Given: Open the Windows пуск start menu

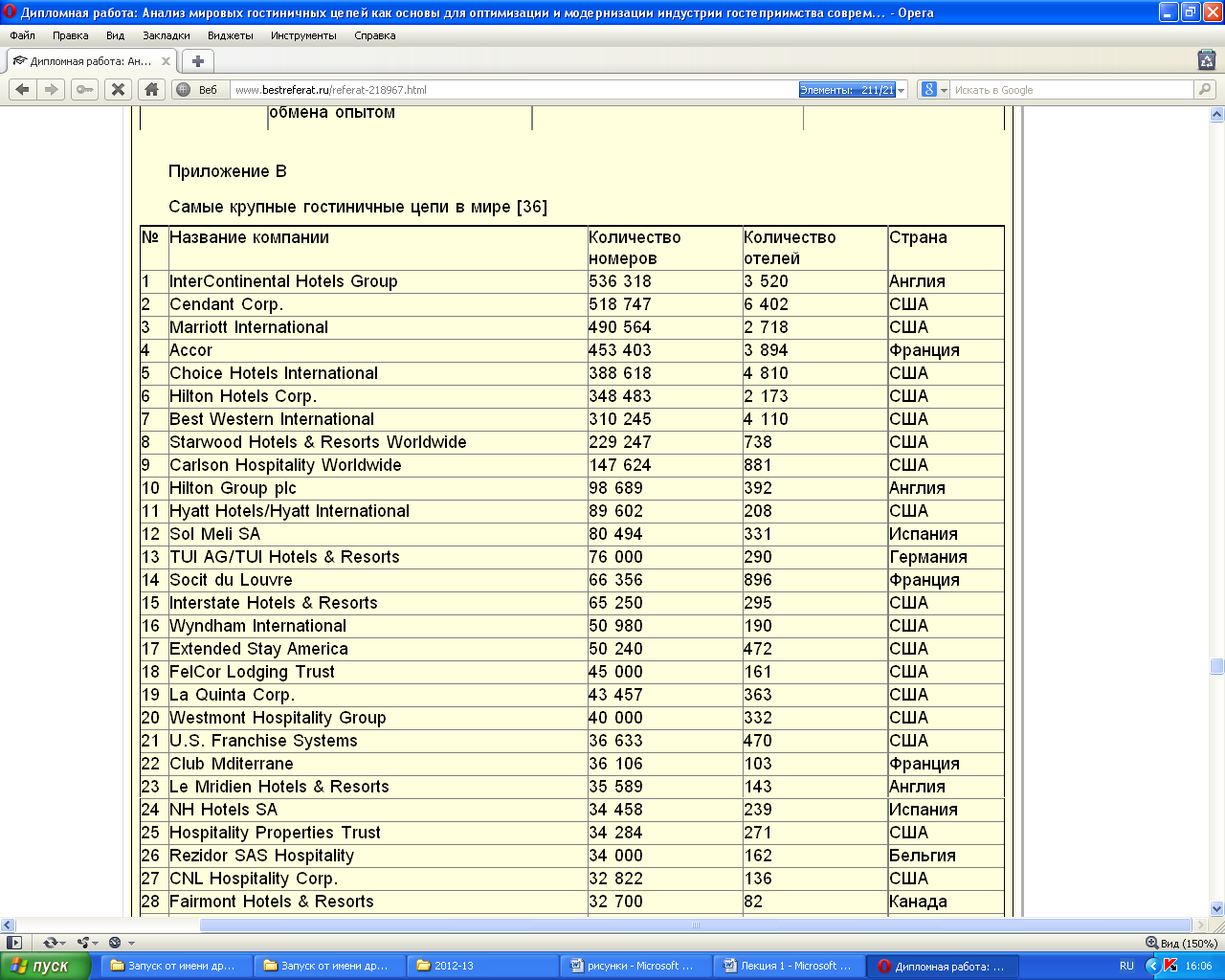Looking at the screenshot, I should click(45, 966).
